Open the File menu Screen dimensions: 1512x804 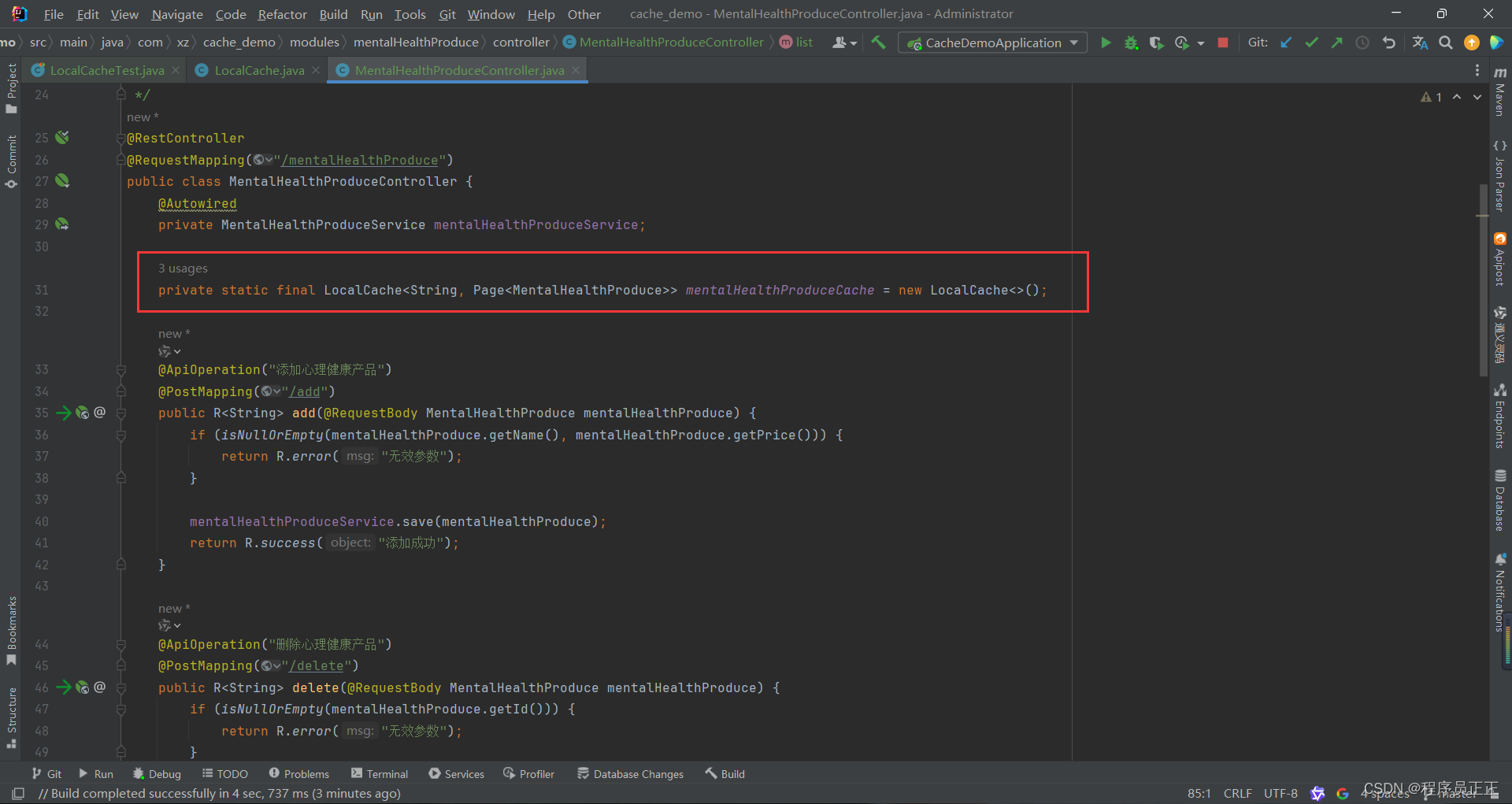click(x=54, y=14)
